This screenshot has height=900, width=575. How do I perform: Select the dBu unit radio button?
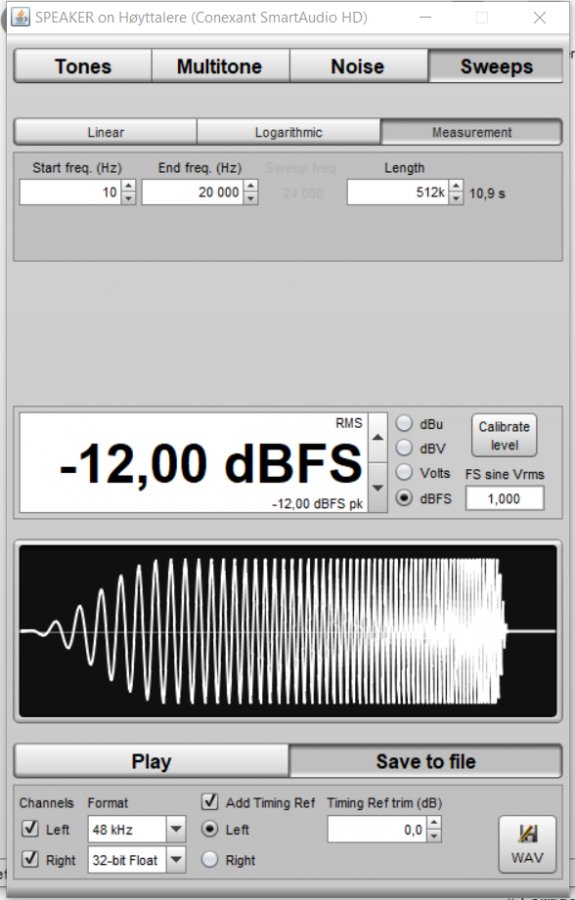(x=404, y=424)
